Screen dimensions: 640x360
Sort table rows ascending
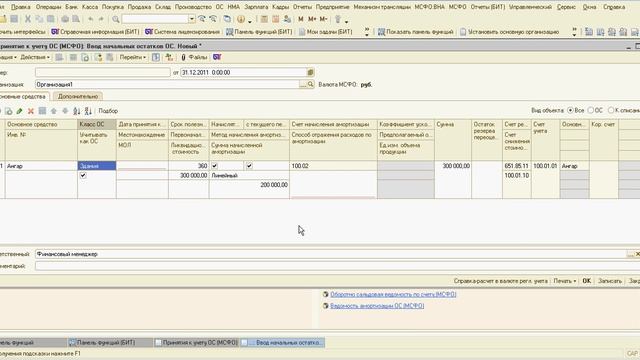(x=76, y=111)
